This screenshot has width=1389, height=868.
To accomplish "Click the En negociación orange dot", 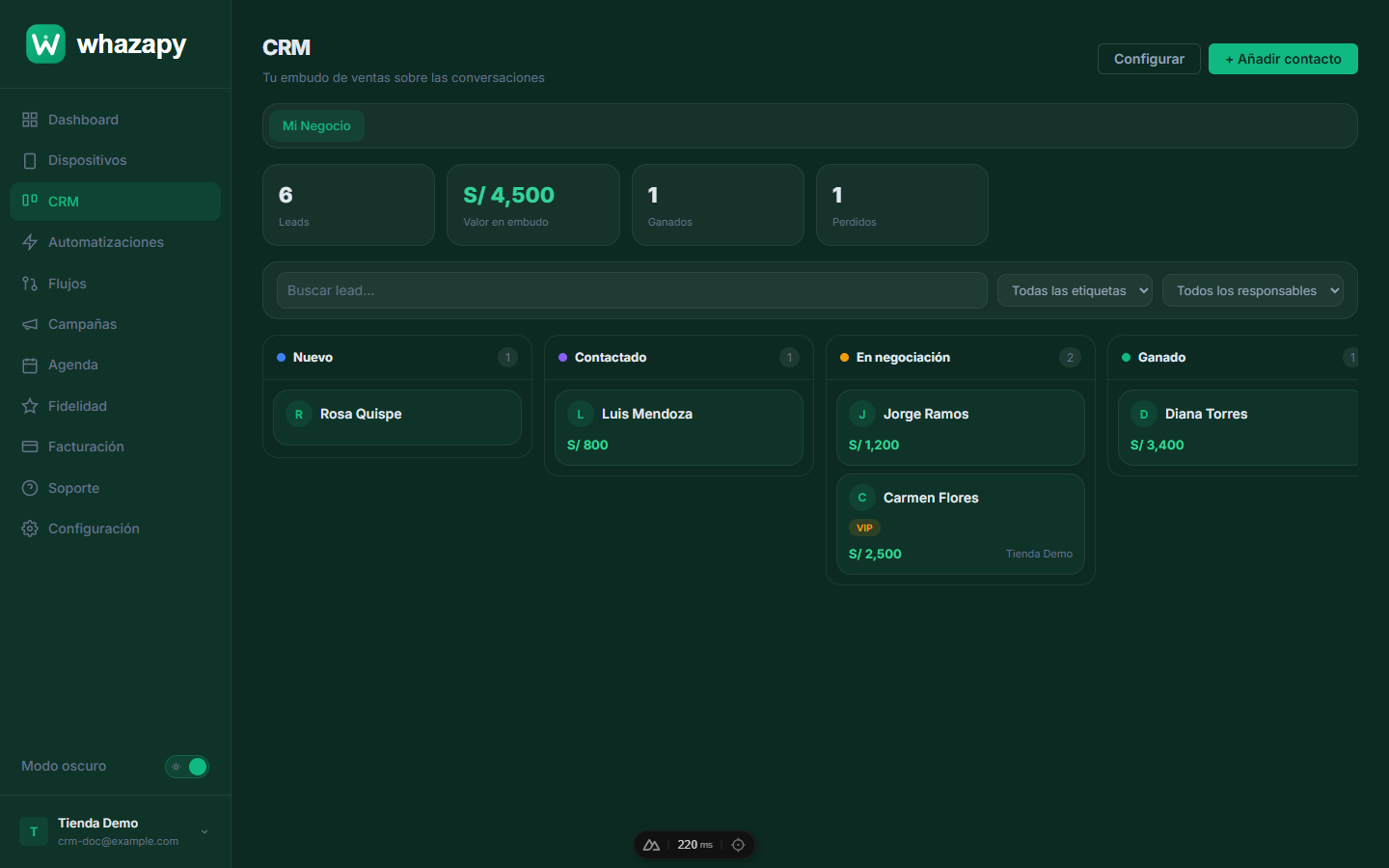I will pos(844,357).
